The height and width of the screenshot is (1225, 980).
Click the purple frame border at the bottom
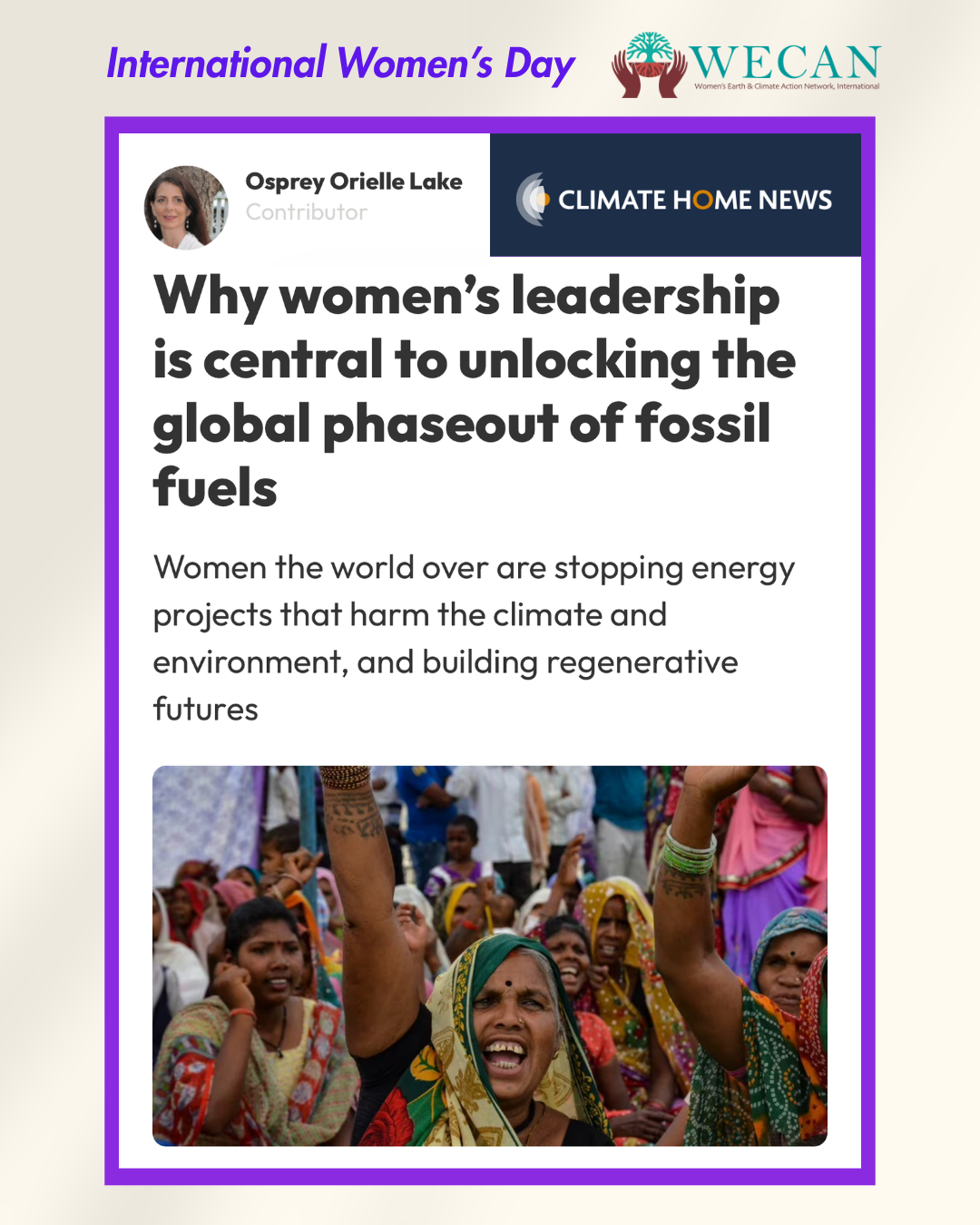point(490,1176)
